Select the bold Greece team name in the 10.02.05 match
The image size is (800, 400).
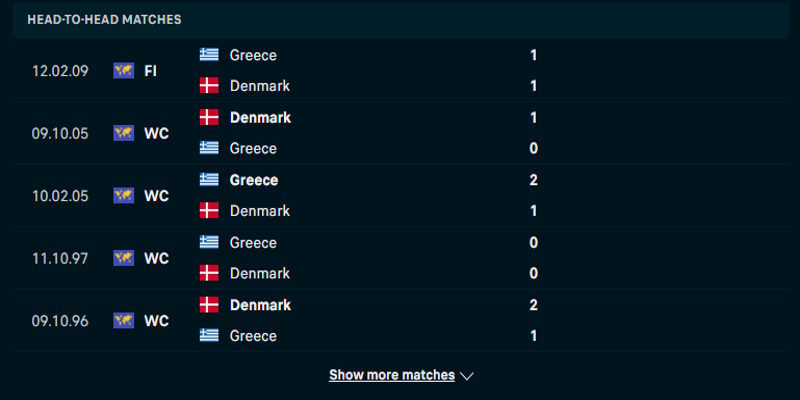(x=254, y=180)
